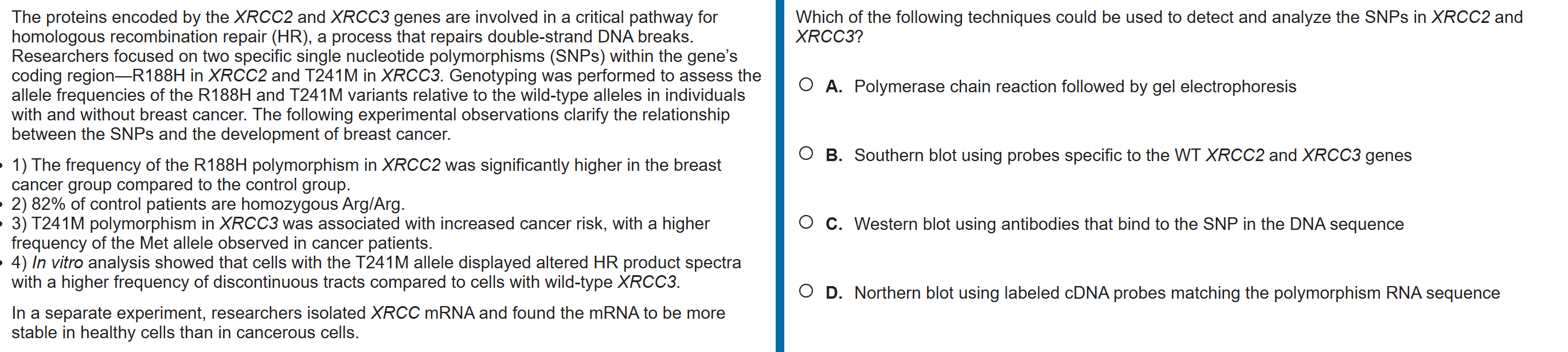
Task: Choose the option C radio button
Action: pyautogui.click(x=806, y=222)
